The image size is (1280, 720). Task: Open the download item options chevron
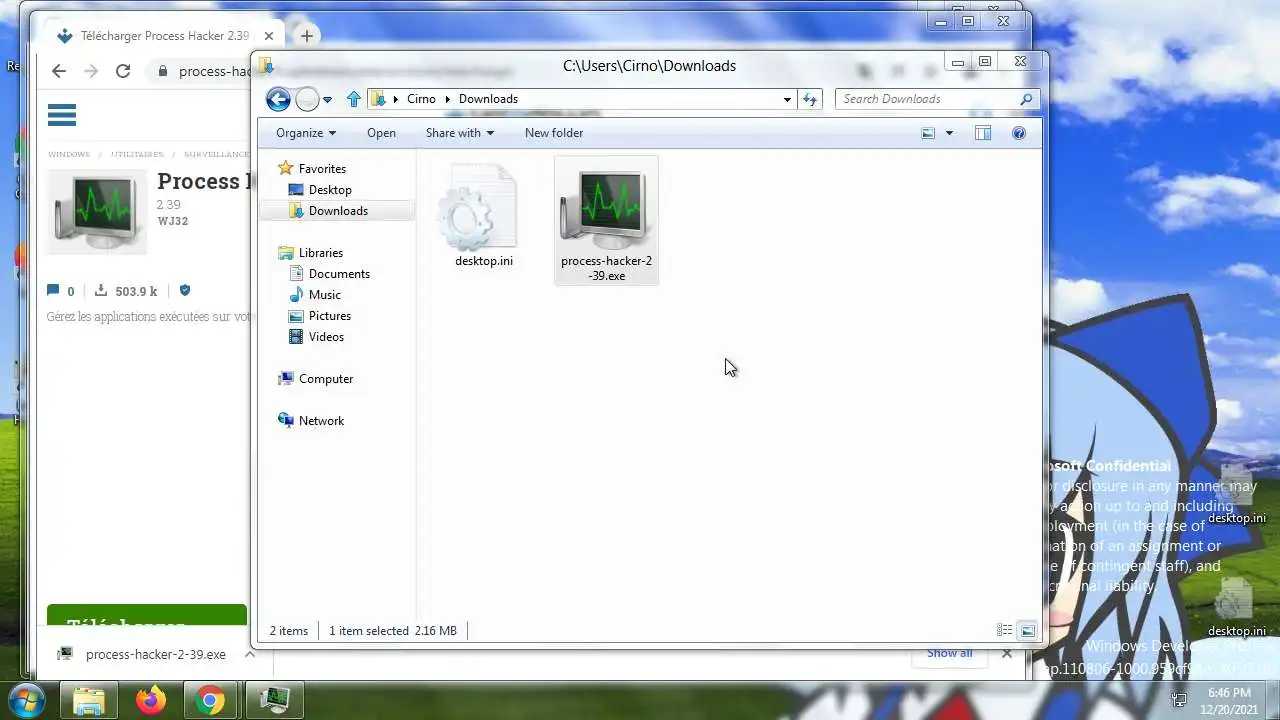pos(249,654)
